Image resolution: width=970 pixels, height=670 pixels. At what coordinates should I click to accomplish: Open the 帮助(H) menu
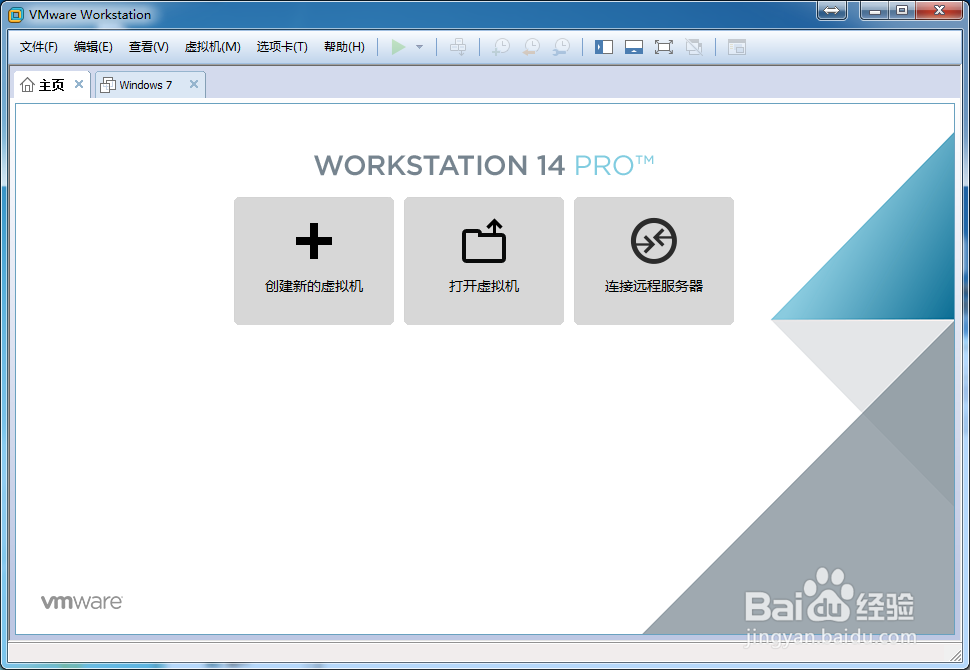click(343, 46)
